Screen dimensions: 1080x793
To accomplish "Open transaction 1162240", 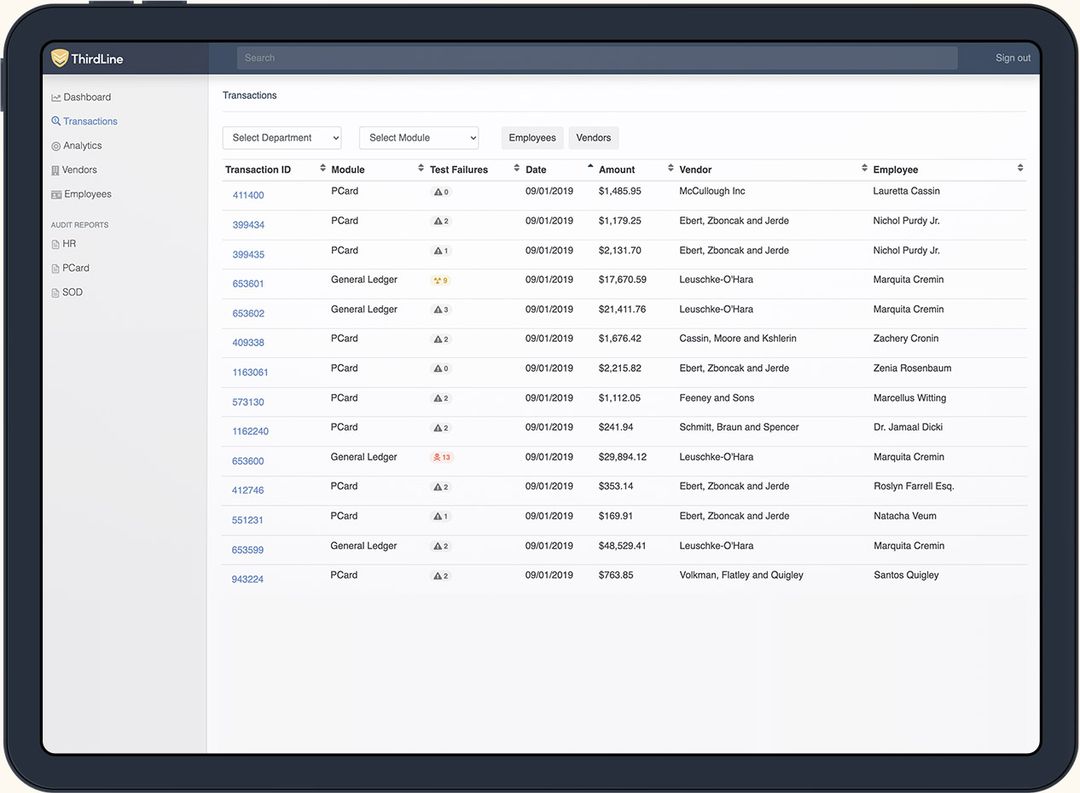I will click(250, 432).
